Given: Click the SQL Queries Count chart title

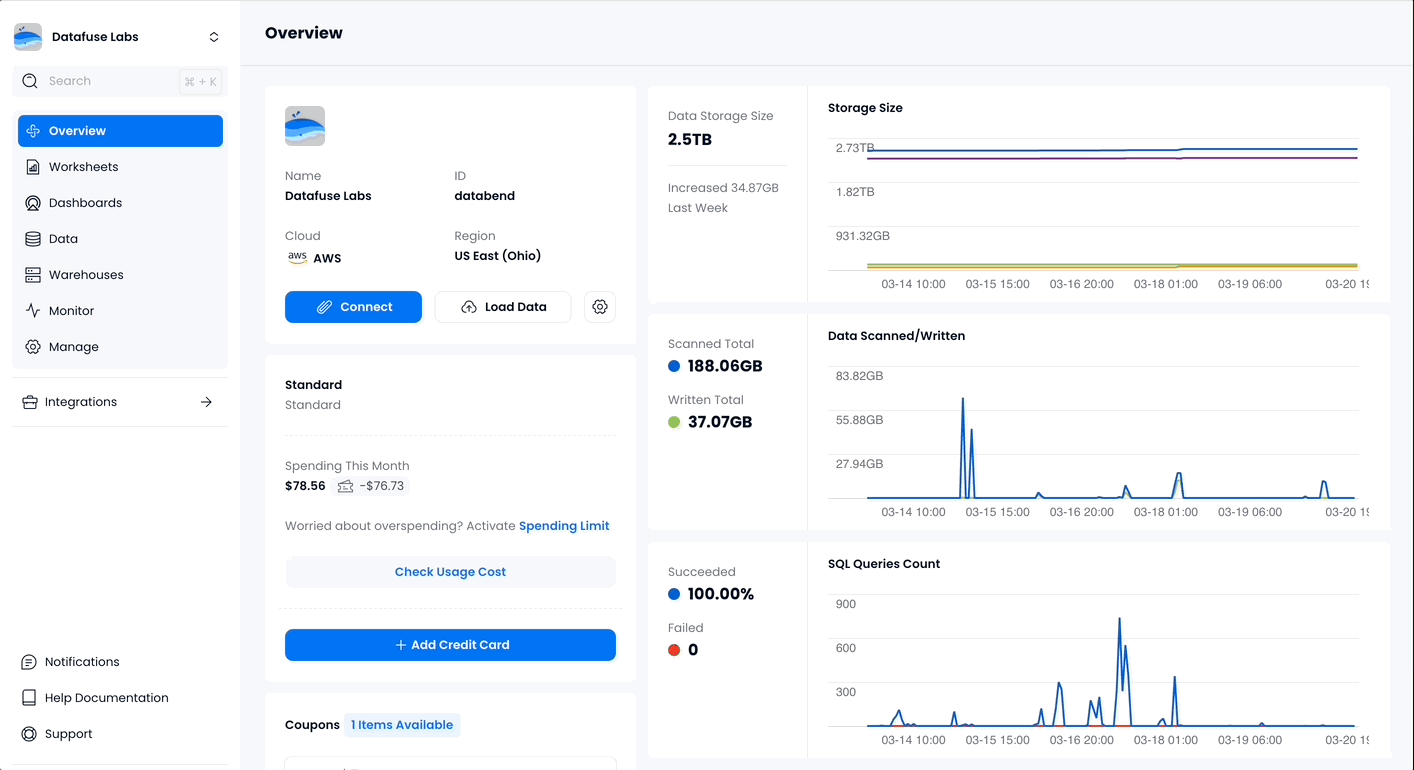Looking at the screenshot, I should (x=884, y=564).
